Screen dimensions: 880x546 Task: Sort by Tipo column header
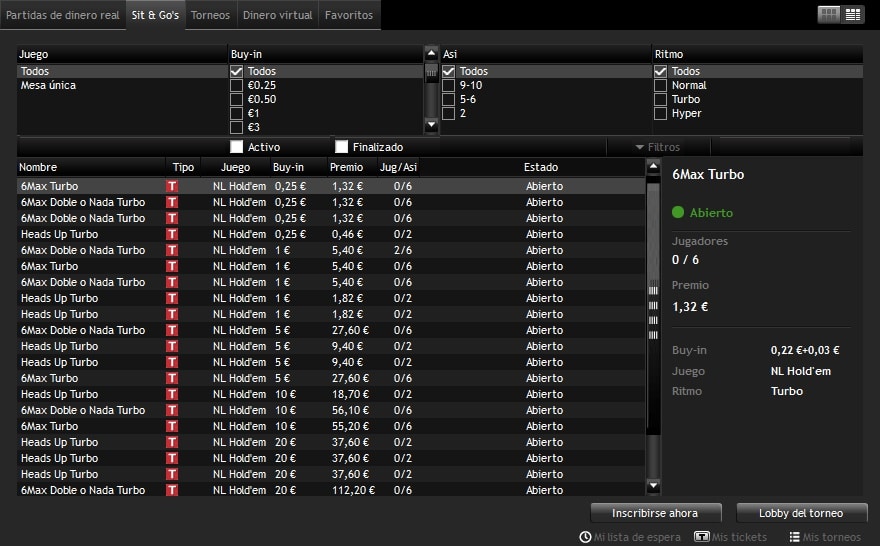[x=184, y=167]
